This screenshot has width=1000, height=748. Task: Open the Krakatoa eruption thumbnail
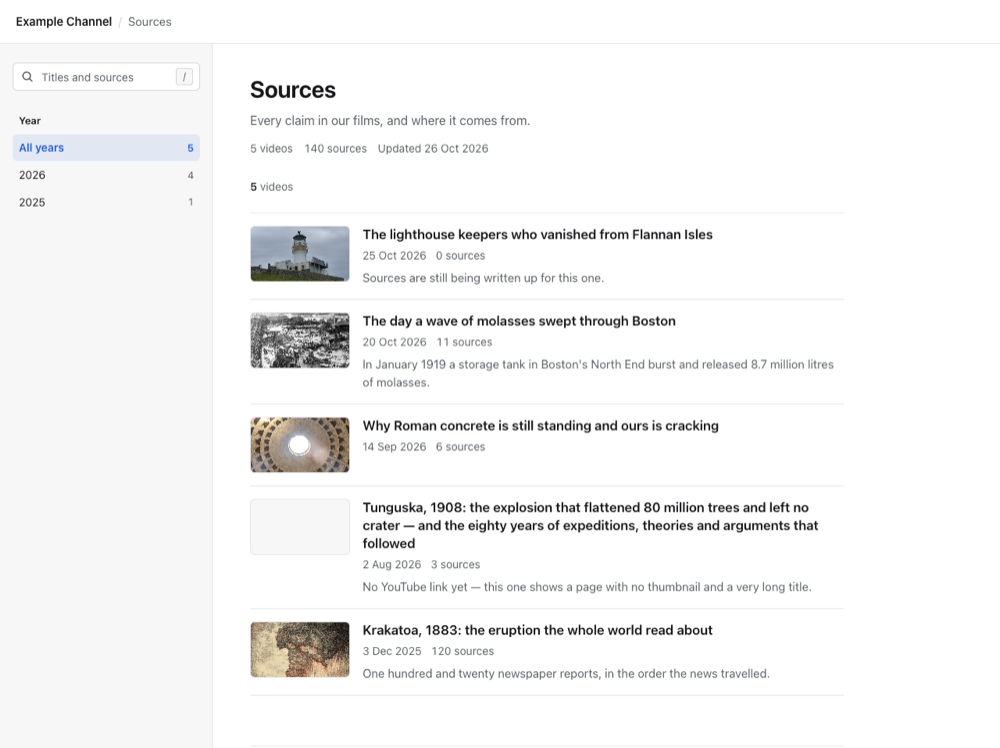pos(300,649)
